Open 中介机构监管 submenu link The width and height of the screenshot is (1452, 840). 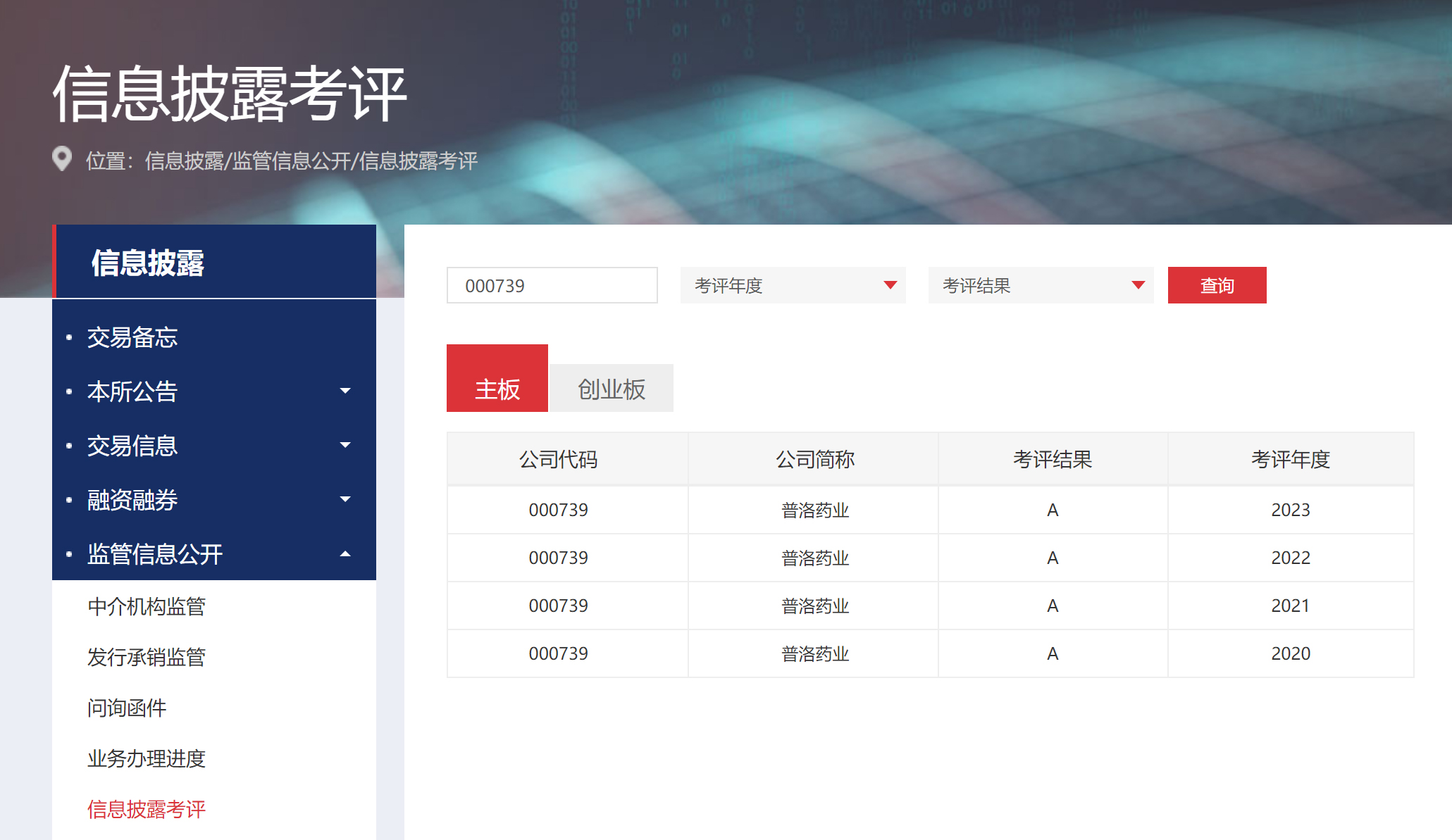147,606
